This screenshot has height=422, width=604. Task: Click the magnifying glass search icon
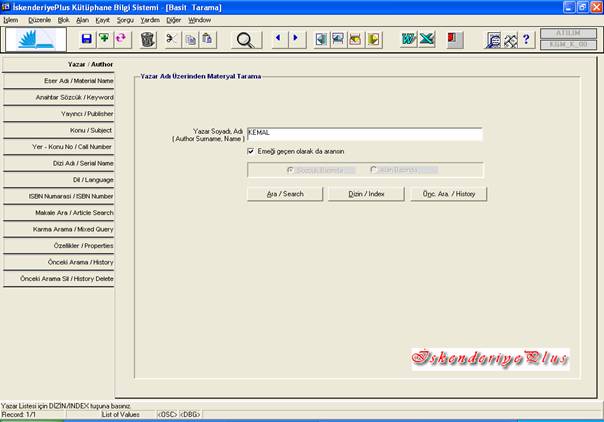coord(245,40)
